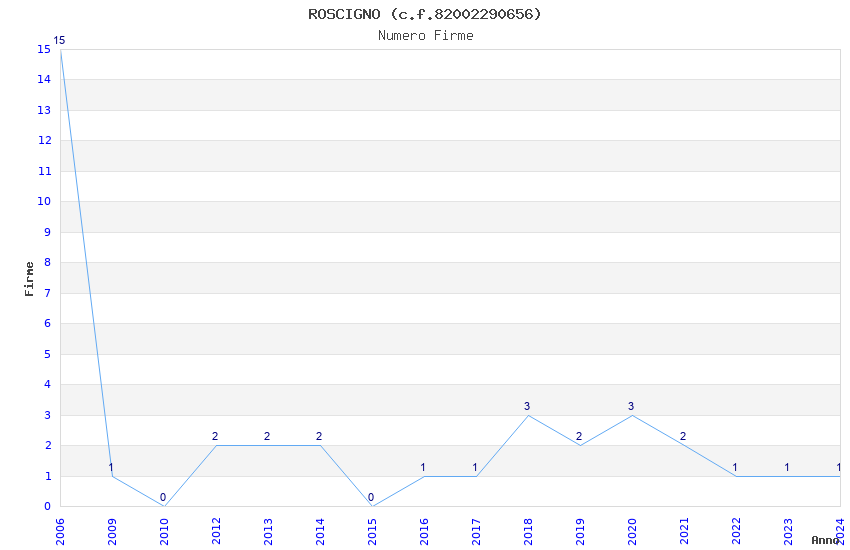Click y-axis tick label 11
Image resolution: width=850 pixels, height=550 pixels.
(x=44, y=171)
